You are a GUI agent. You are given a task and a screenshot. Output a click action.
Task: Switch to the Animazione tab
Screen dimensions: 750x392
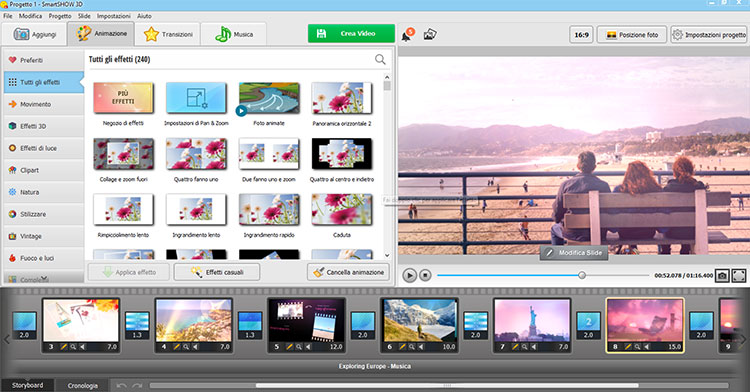pos(101,34)
